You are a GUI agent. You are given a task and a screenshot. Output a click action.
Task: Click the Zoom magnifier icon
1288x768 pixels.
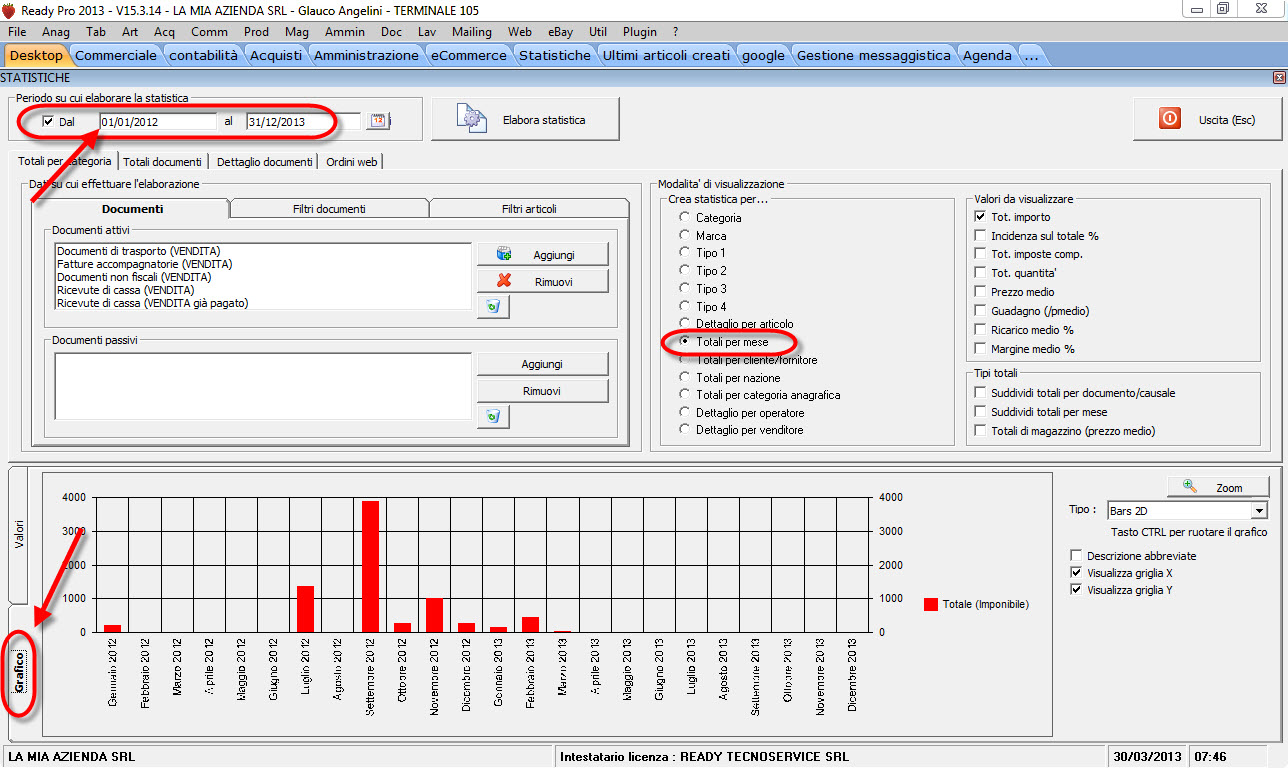(1189, 486)
